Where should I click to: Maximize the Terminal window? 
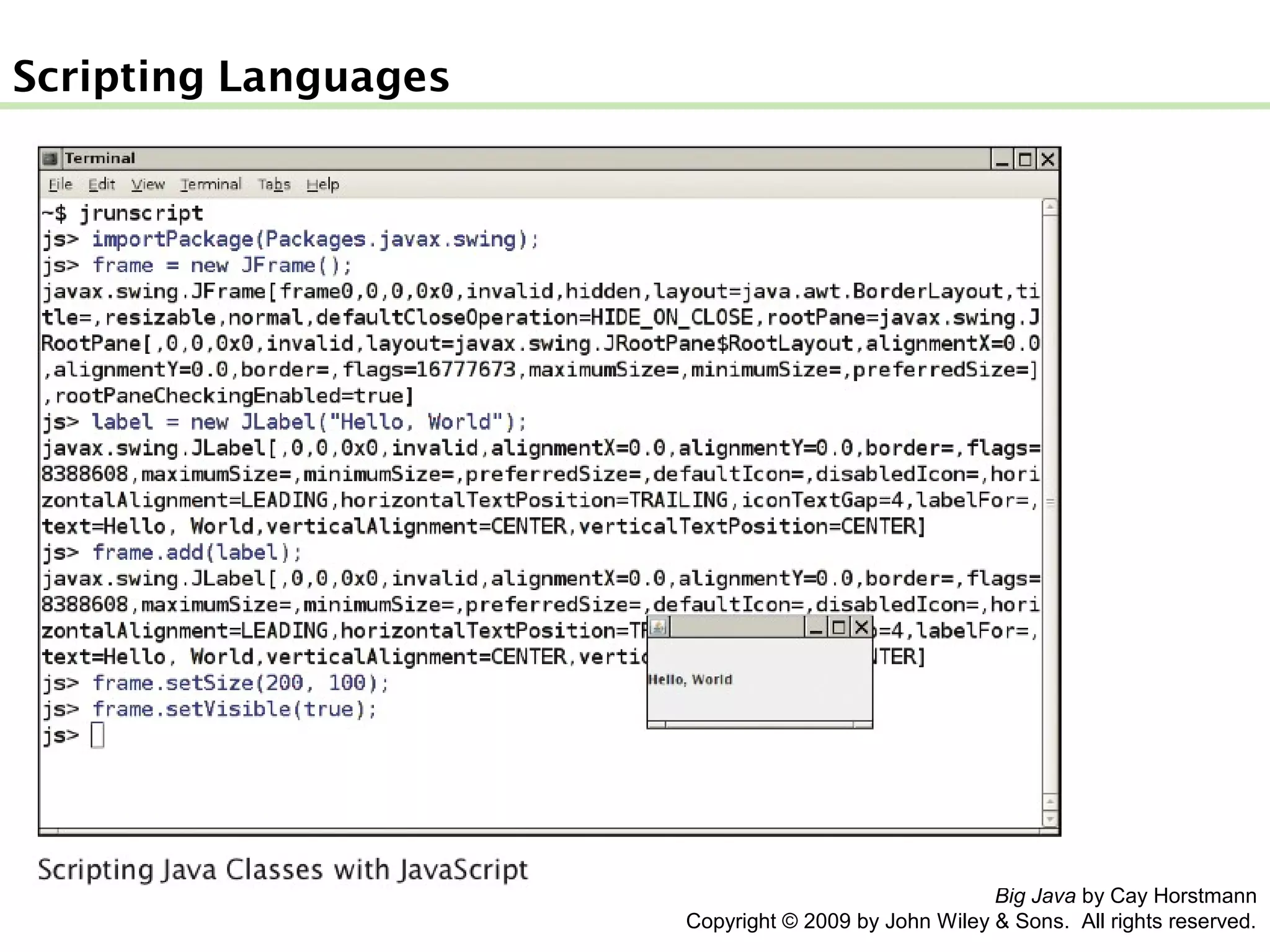pos(1025,159)
